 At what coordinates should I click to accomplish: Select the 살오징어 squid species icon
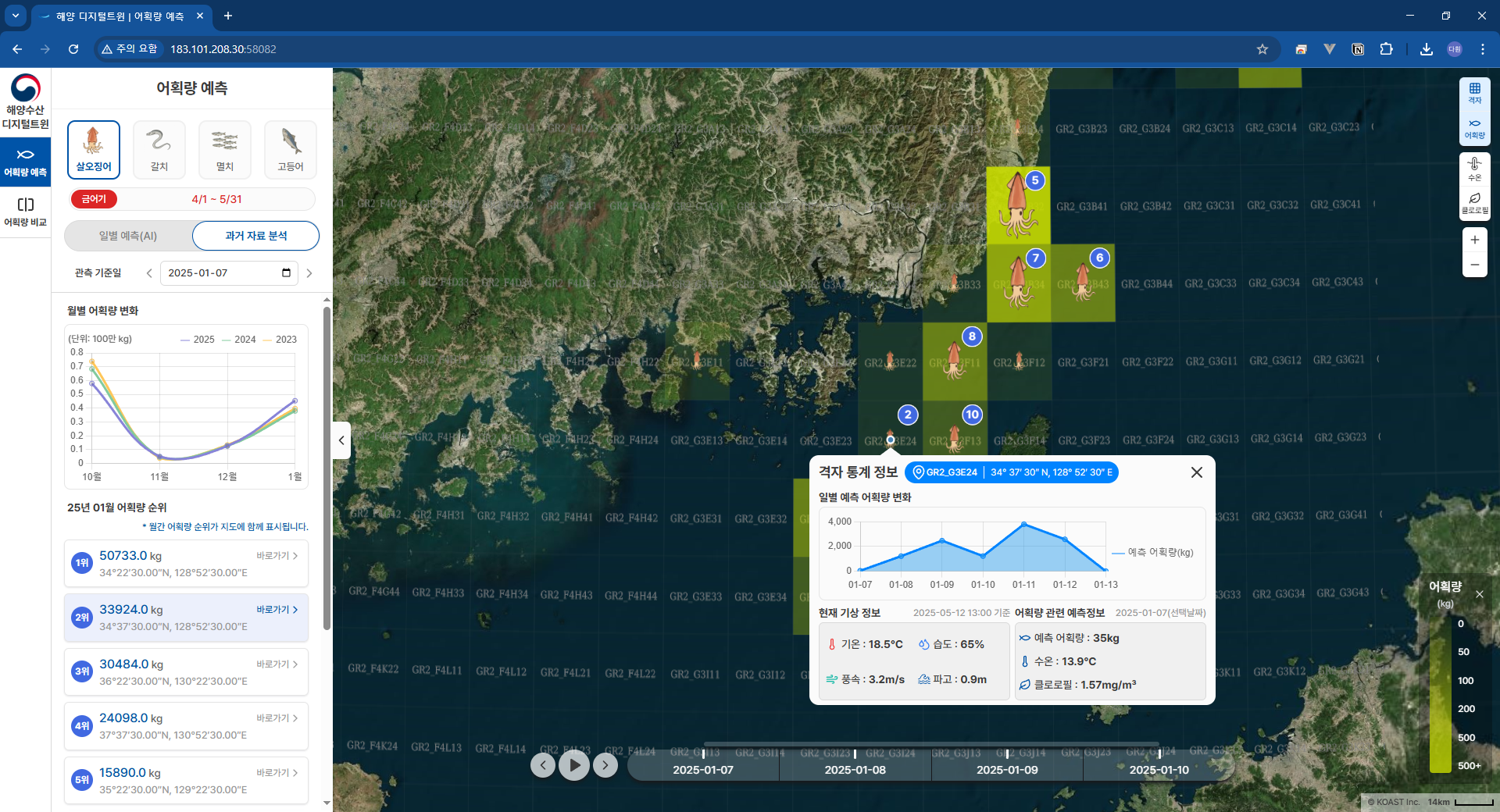pyautogui.click(x=94, y=149)
